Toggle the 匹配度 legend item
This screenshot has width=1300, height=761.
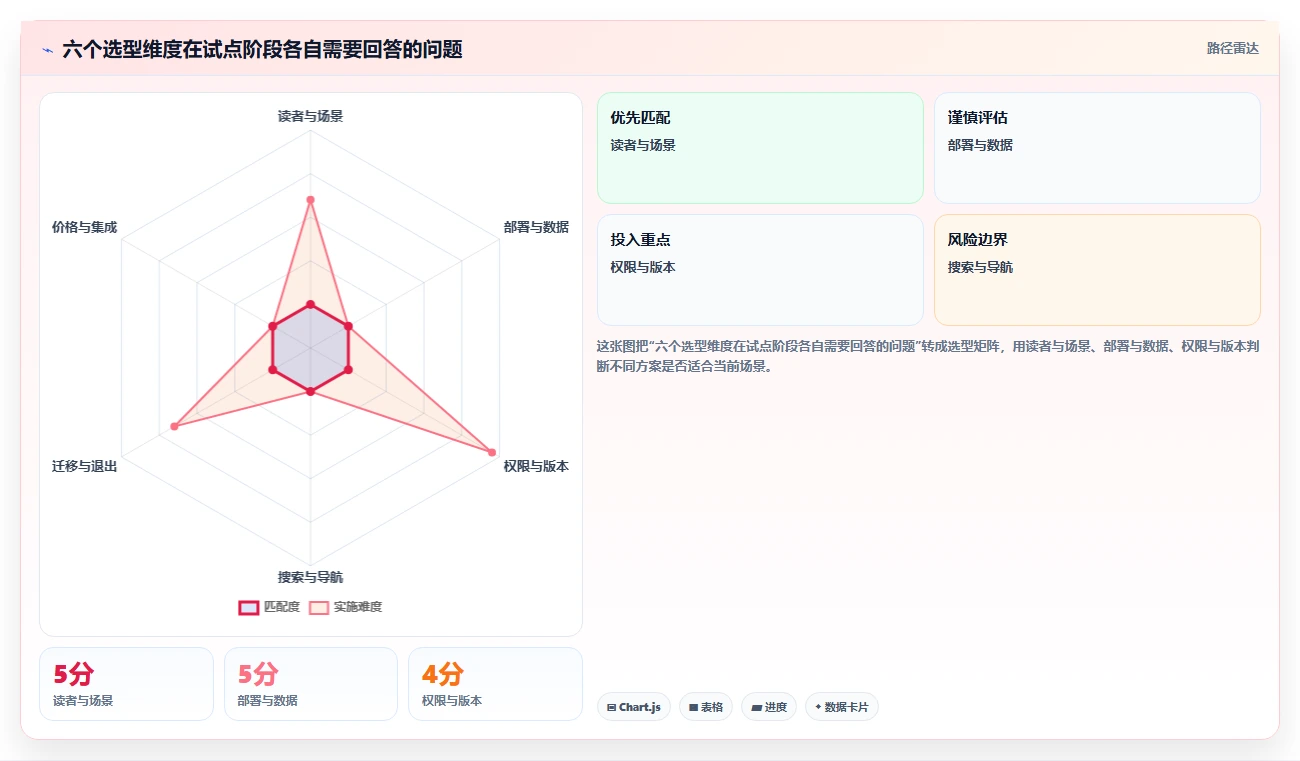click(x=269, y=607)
